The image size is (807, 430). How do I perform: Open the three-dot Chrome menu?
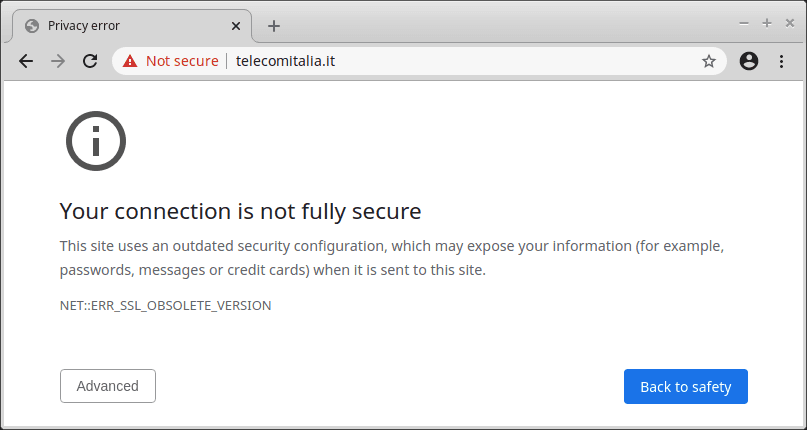781,61
